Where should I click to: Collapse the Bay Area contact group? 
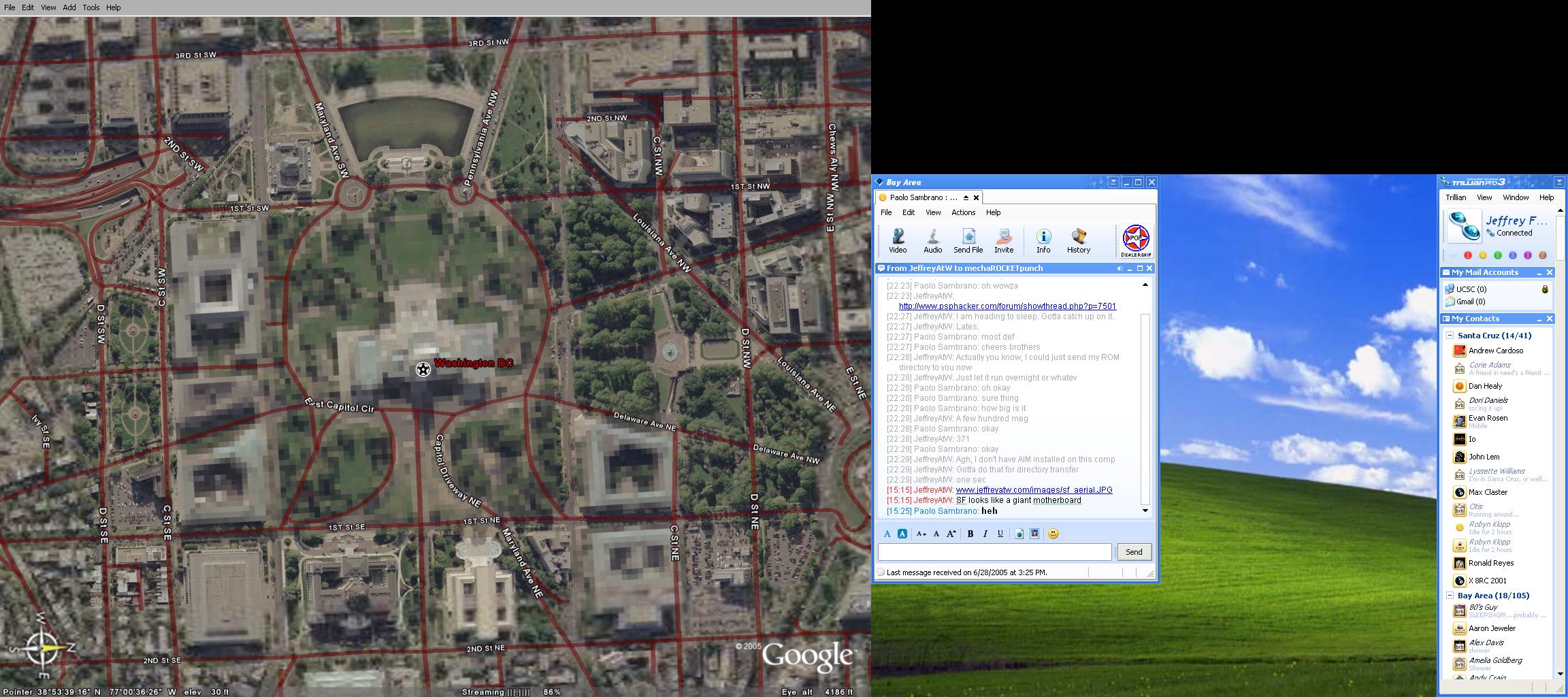coord(1450,596)
